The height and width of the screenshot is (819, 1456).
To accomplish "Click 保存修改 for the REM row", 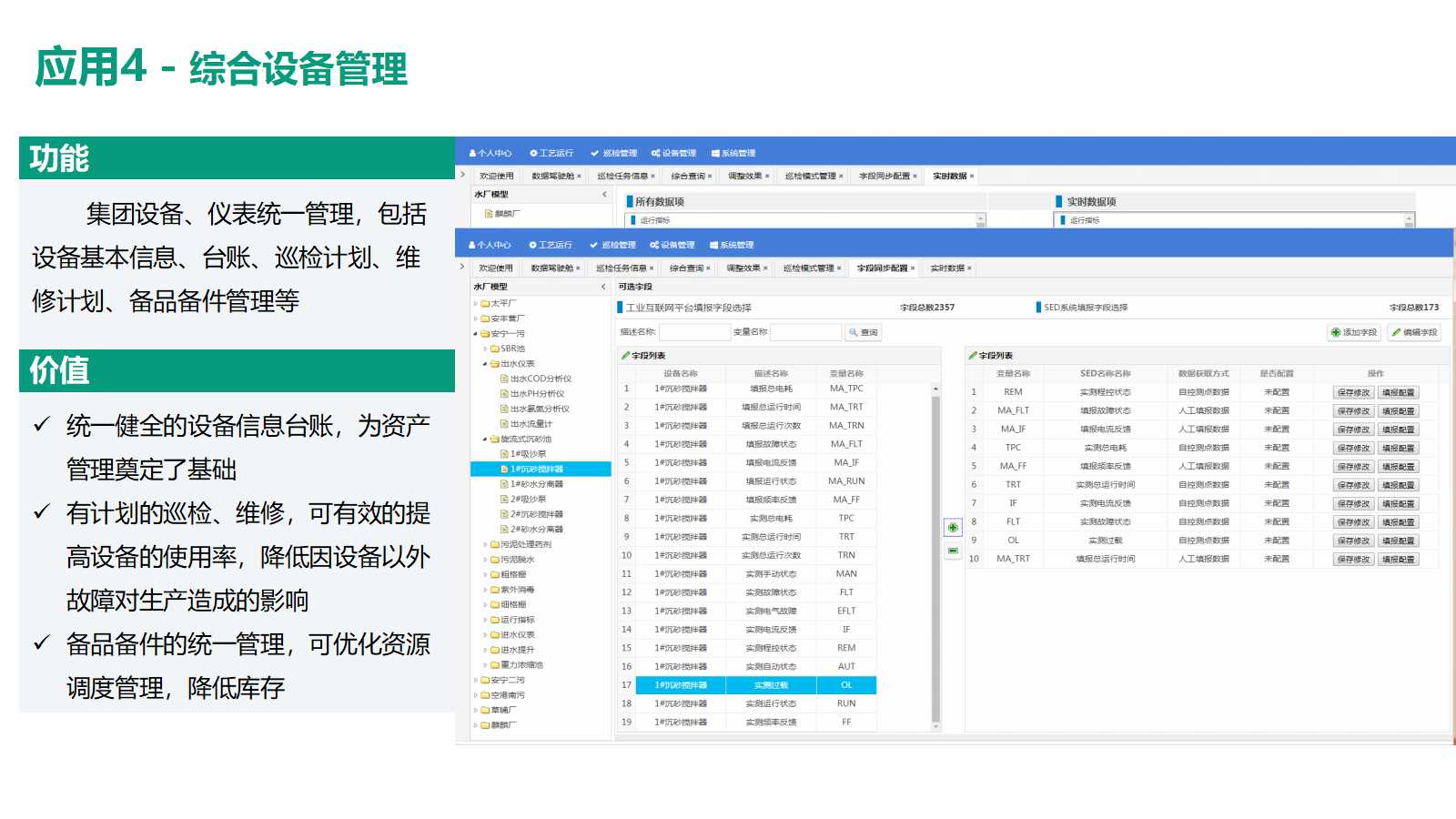I will (x=1352, y=393).
